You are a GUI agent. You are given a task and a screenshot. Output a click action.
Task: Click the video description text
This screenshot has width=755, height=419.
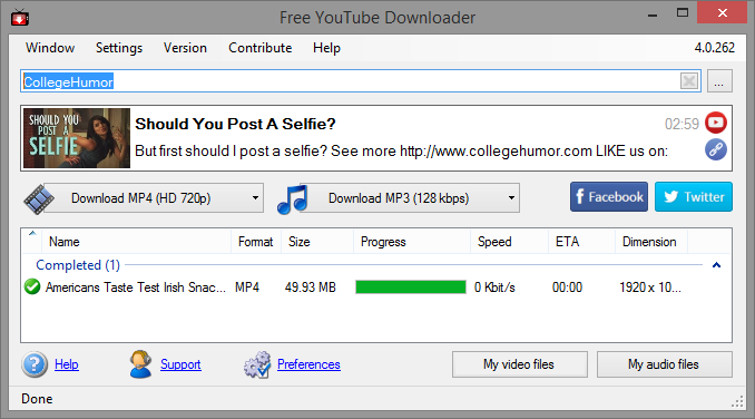tap(401, 151)
